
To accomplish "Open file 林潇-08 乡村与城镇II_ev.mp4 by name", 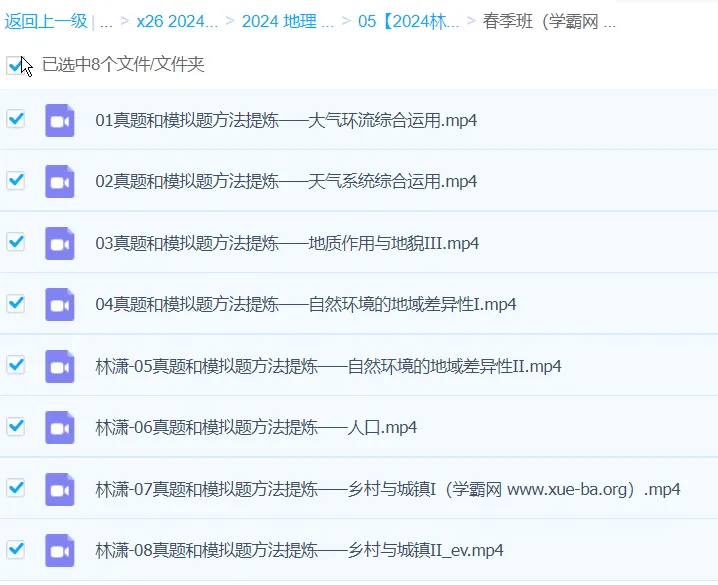I will (x=299, y=551).
